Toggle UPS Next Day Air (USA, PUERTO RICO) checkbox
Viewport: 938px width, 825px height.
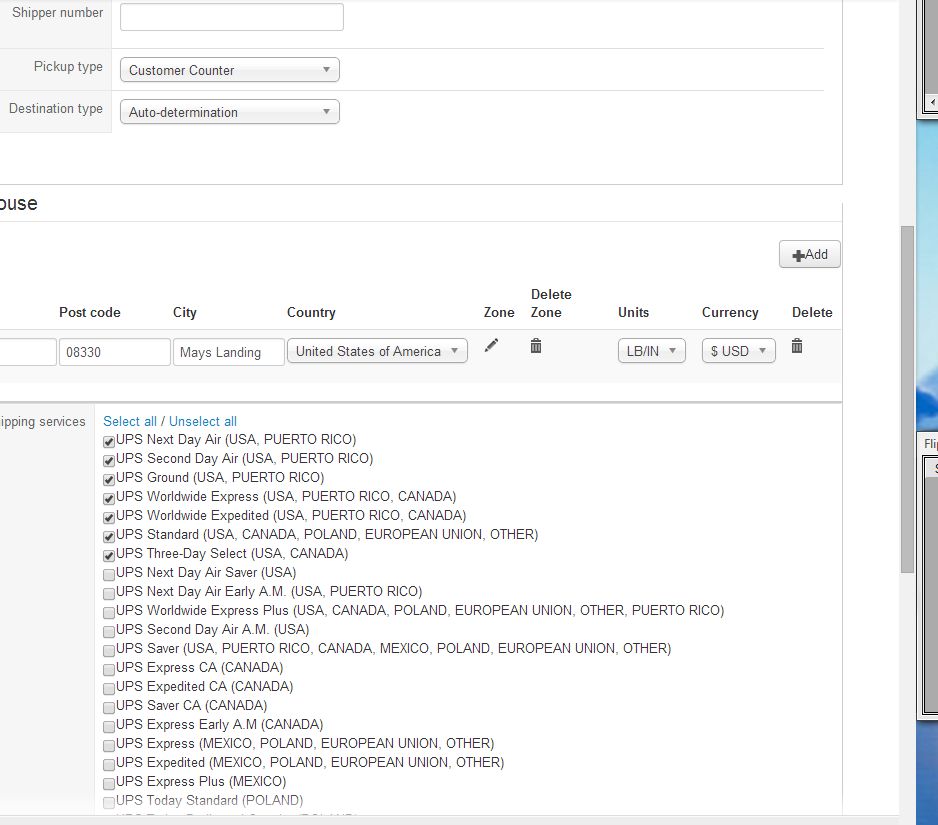click(x=109, y=442)
